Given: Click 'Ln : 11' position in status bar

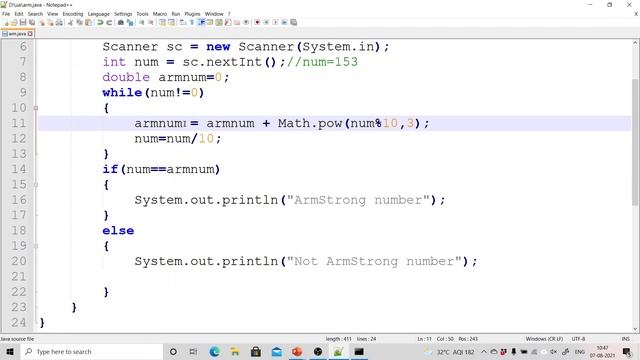Looking at the screenshot, I should coord(424,339).
